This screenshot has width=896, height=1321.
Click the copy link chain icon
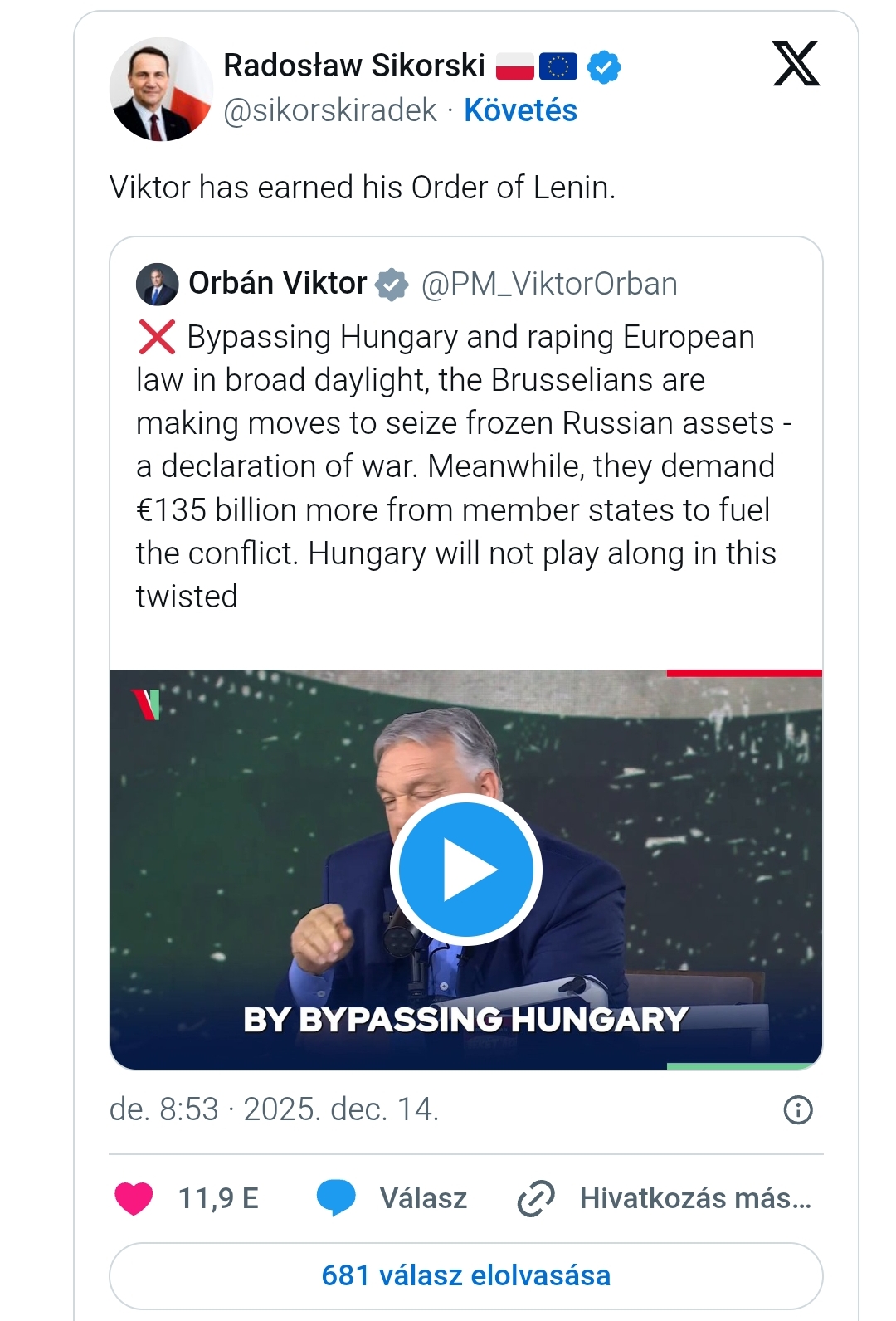click(535, 1198)
